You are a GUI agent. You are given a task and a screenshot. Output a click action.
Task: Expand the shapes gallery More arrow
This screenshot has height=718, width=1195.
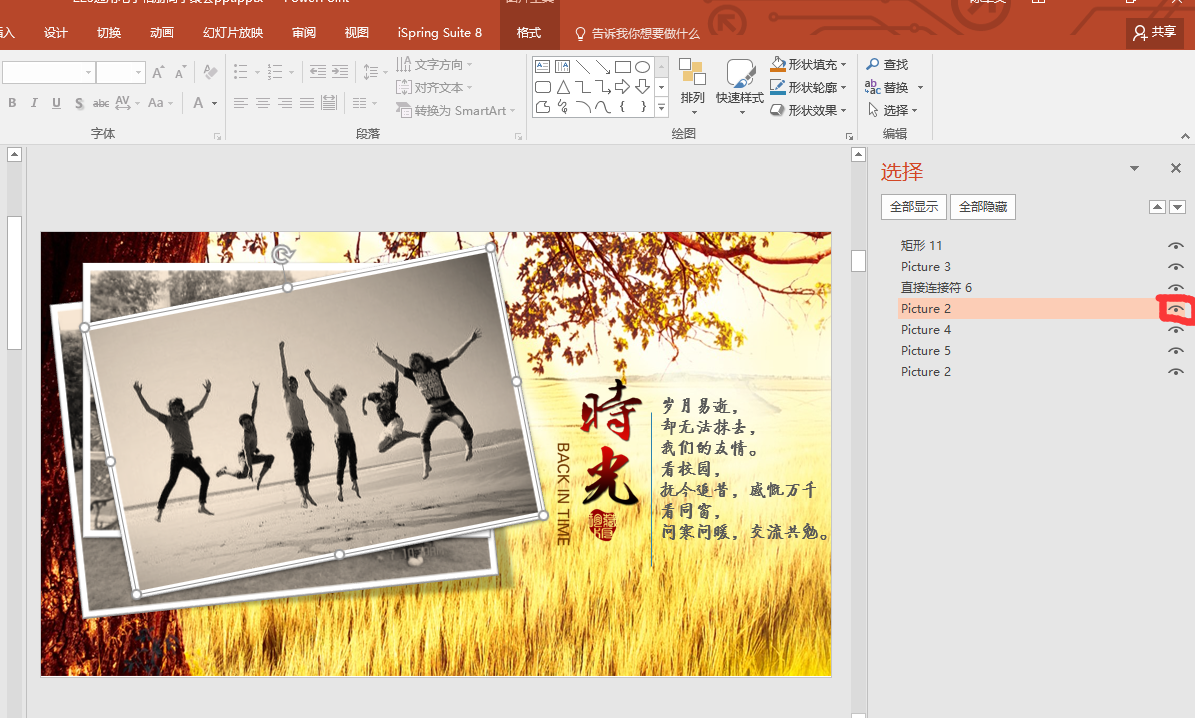(x=662, y=108)
